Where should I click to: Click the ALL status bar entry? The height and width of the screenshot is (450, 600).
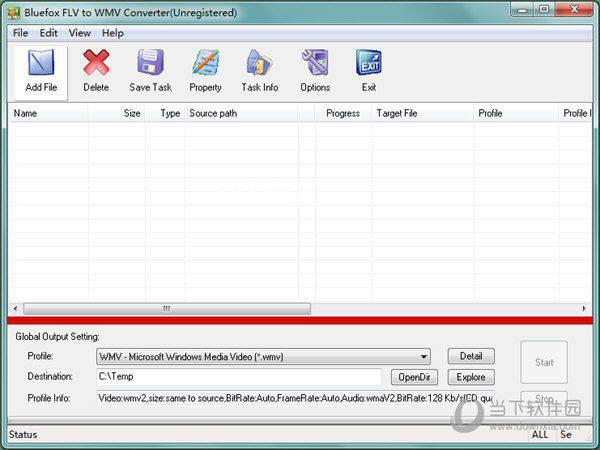pyautogui.click(x=540, y=435)
